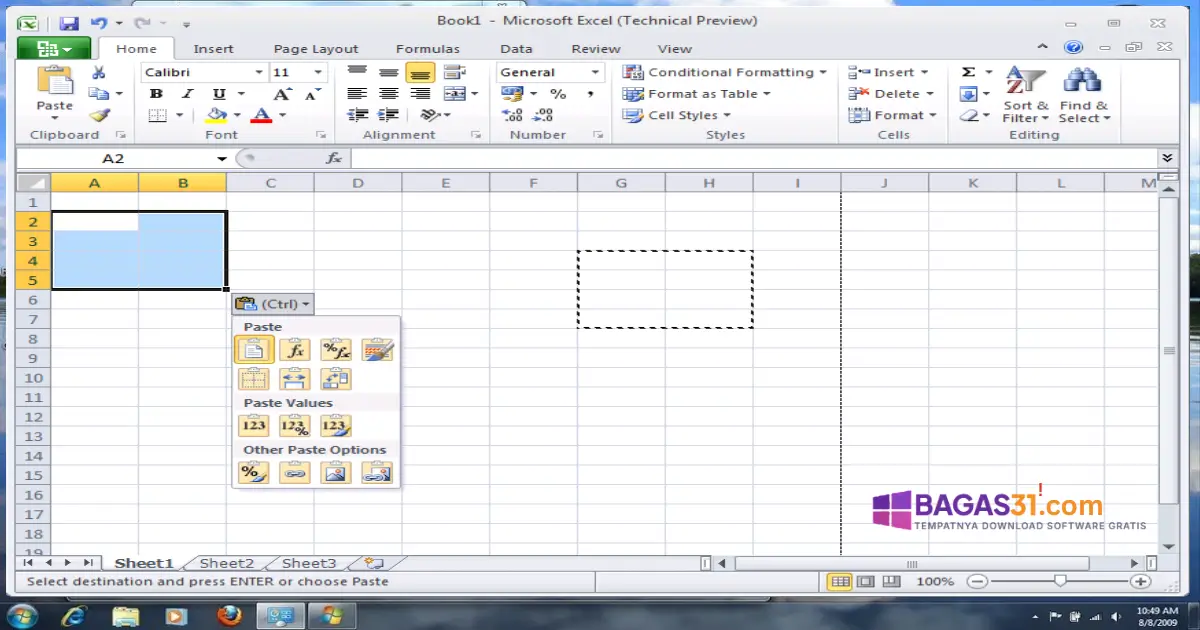Image resolution: width=1200 pixels, height=630 pixels.
Task: Toggle Italic formatting
Action: 187,94
